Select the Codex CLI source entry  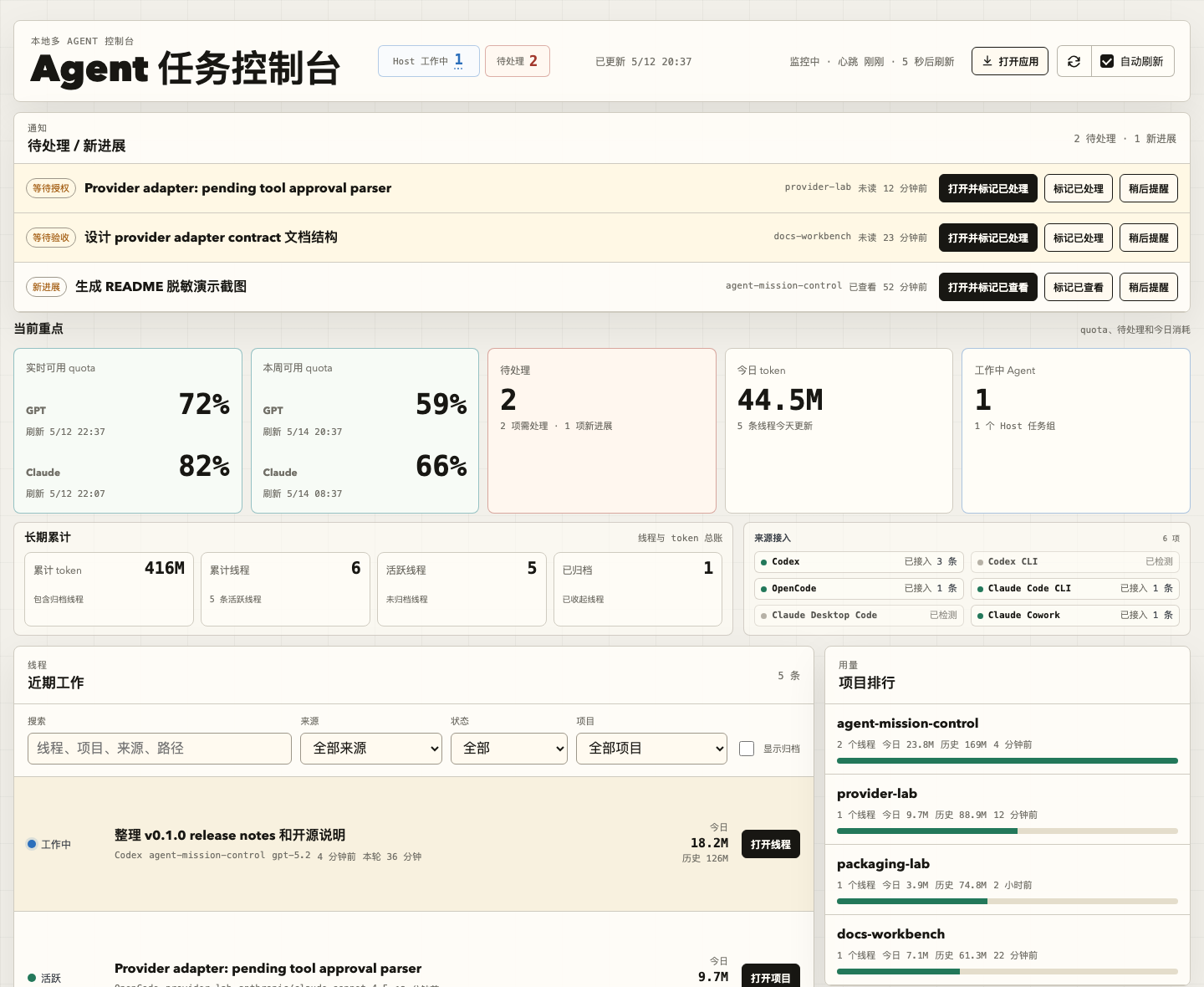(1076, 562)
